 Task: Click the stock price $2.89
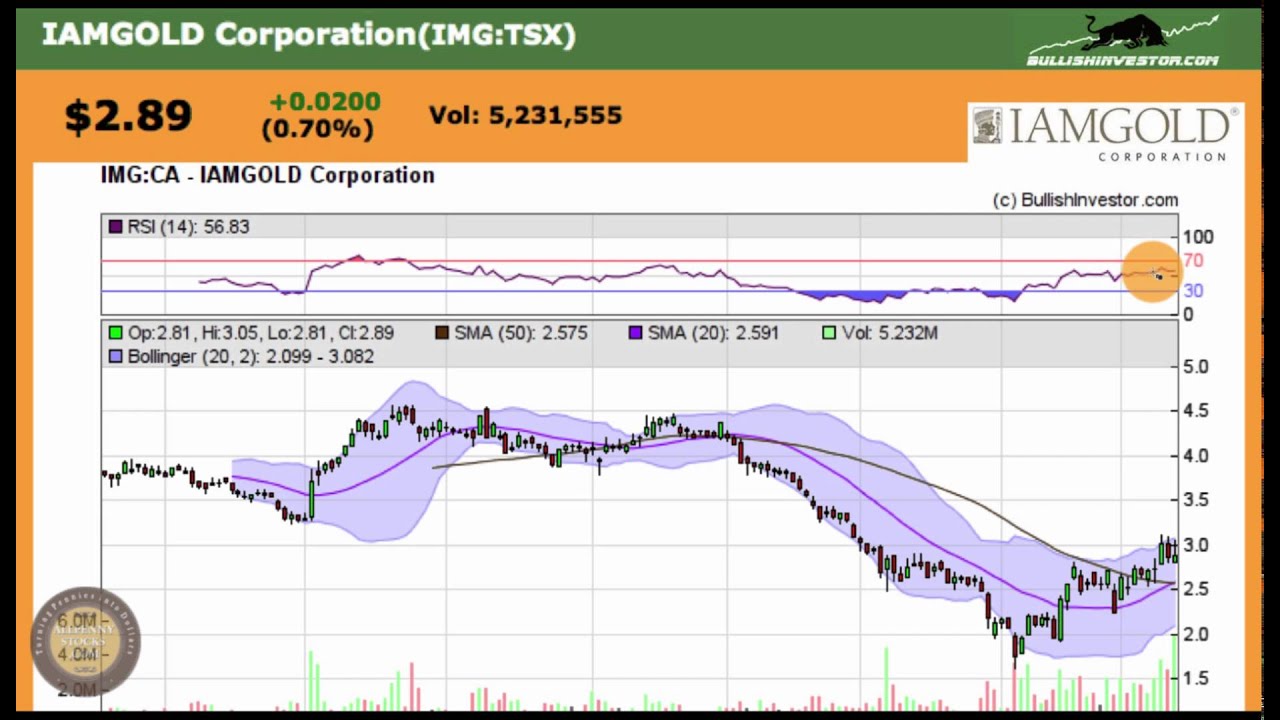pyautogui.click(x=128, y=116)
